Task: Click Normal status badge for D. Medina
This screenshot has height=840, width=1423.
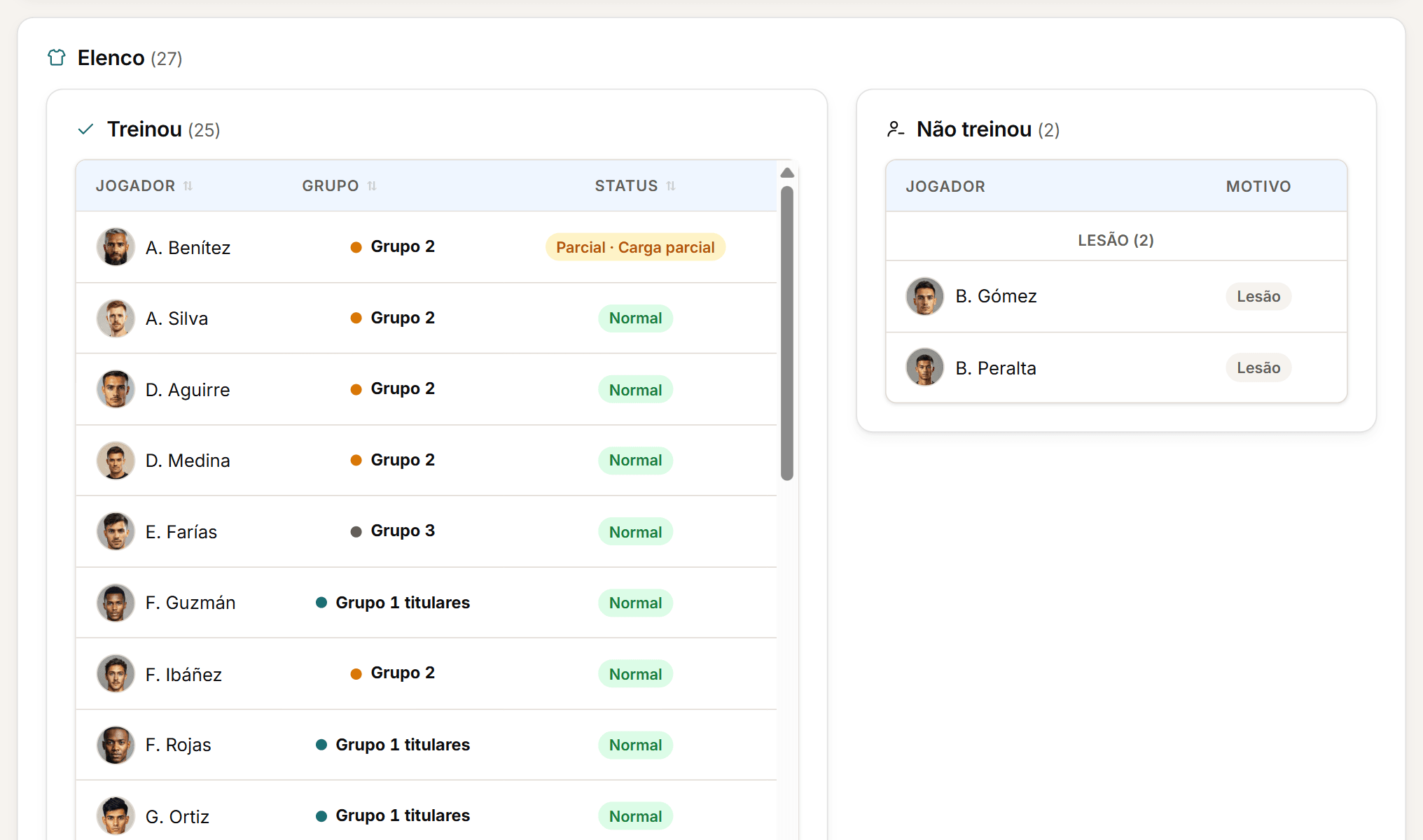Action: pyautogui.click(x=635, y=461)
